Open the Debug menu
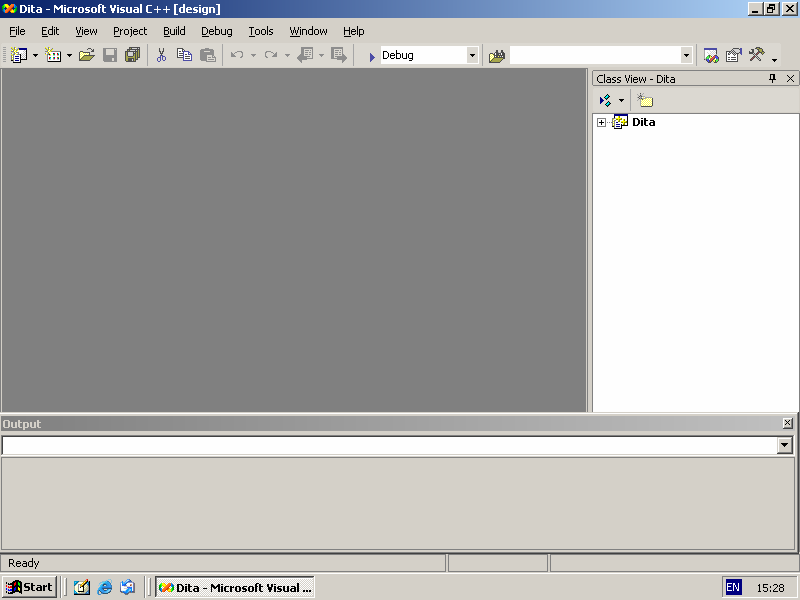The width and height of the screenshot is (800, 600). [217, 31]
